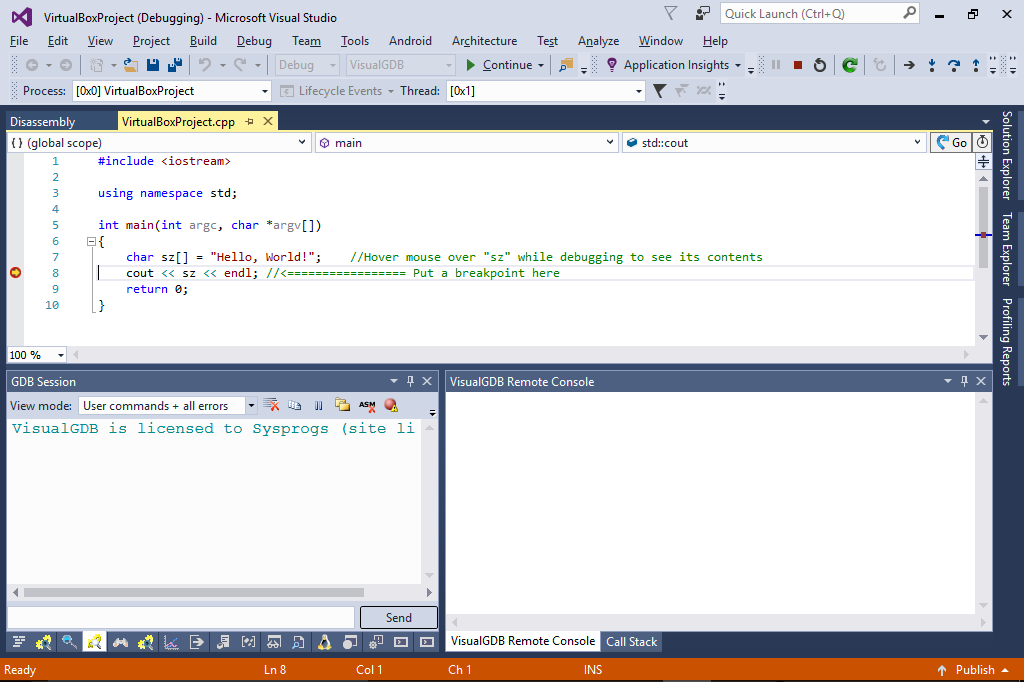
Task: Stop debugging with the red square icon
Action: tap(798, 65)
